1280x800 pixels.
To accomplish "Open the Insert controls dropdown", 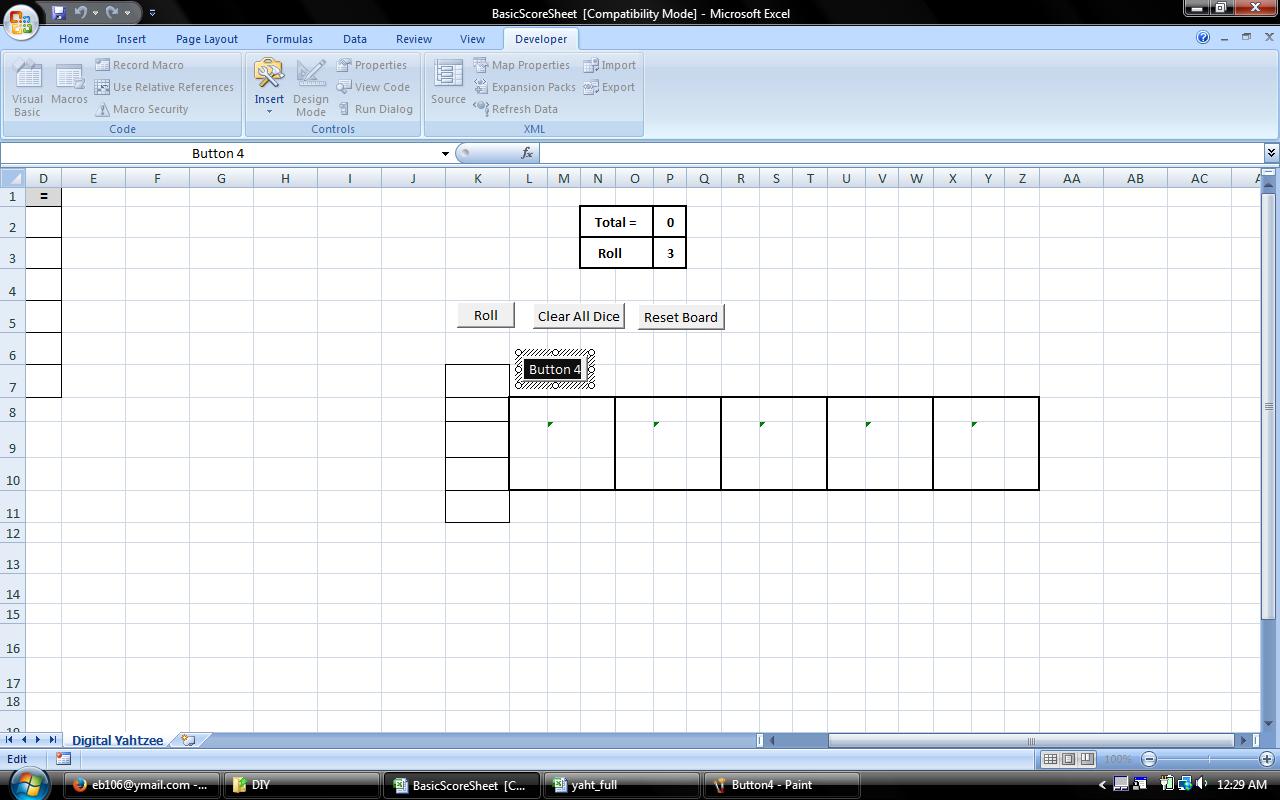I will click(x=269, y=89).
